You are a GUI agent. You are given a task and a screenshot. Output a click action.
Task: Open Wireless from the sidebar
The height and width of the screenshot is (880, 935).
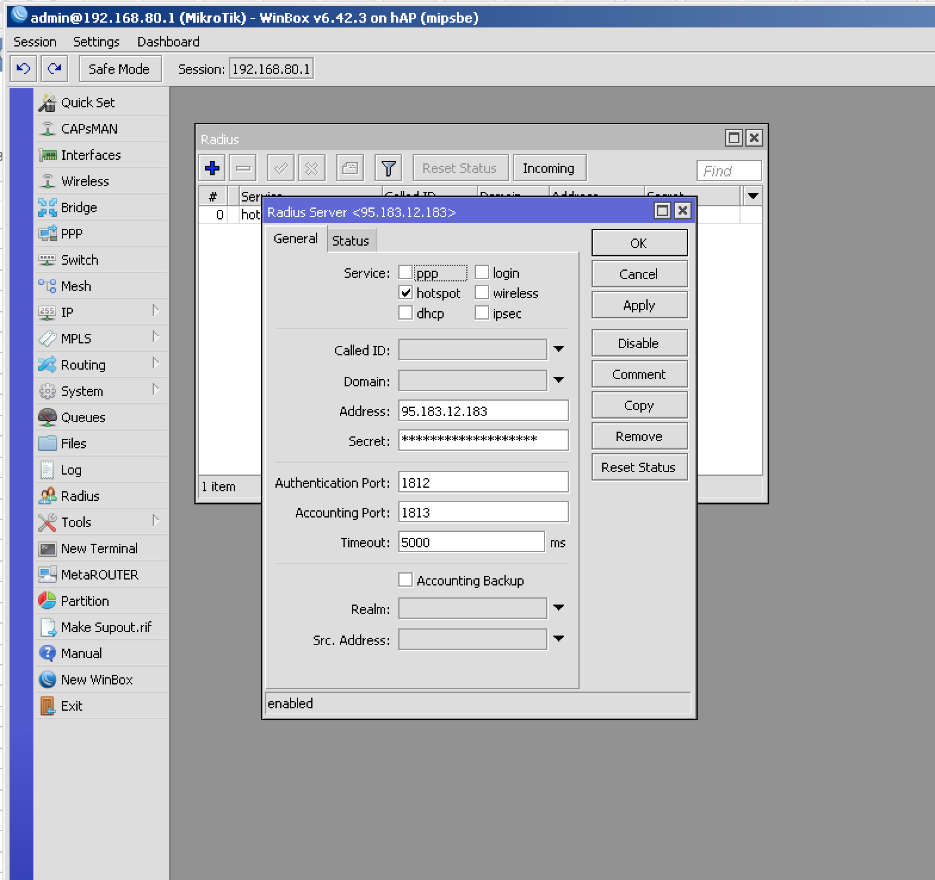coord(101,181)
